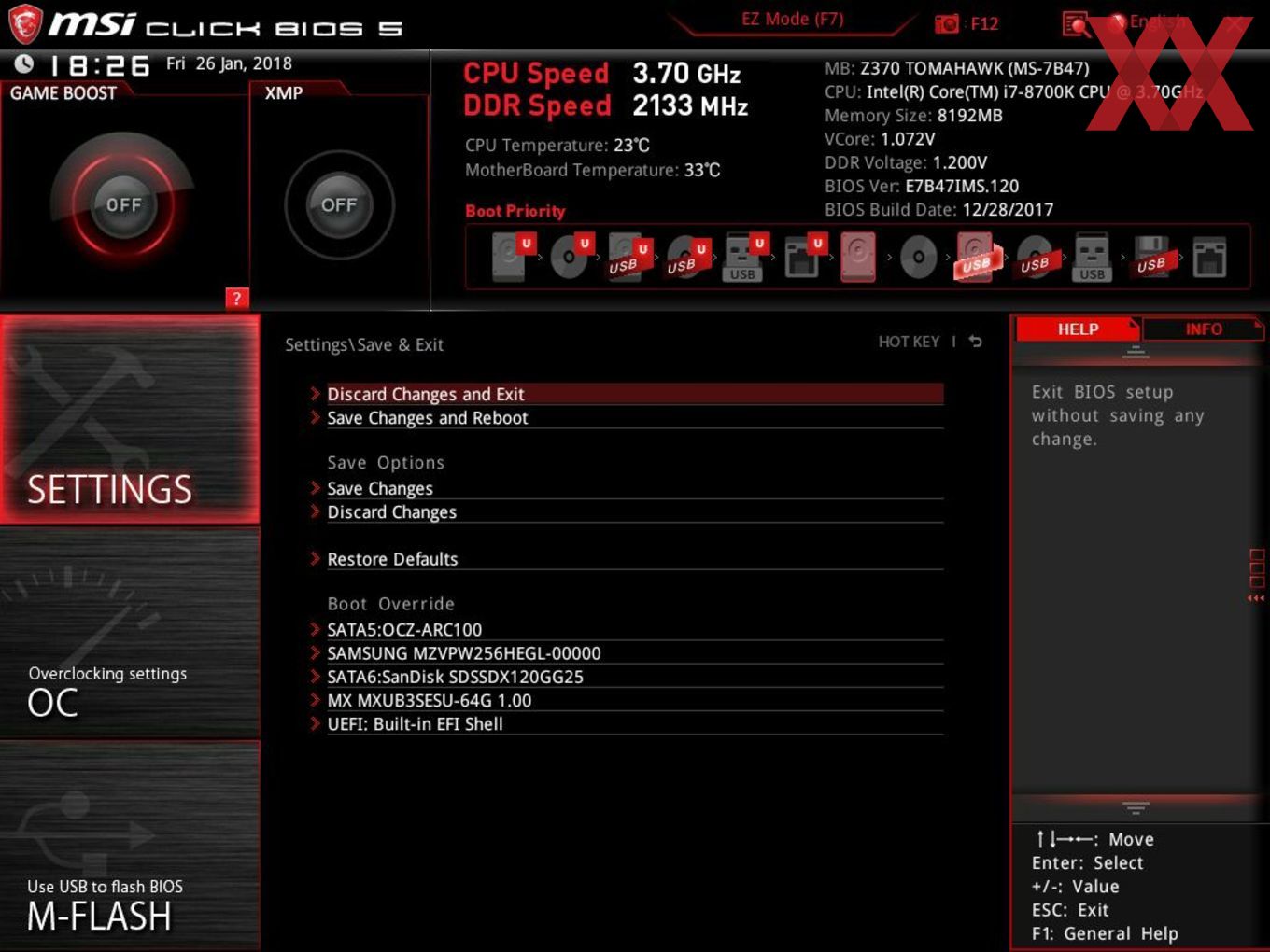The width and height of the screenshot is (1270, 952).
Task: Select the legacy USB key boot icon
Action: [1093, 257]
